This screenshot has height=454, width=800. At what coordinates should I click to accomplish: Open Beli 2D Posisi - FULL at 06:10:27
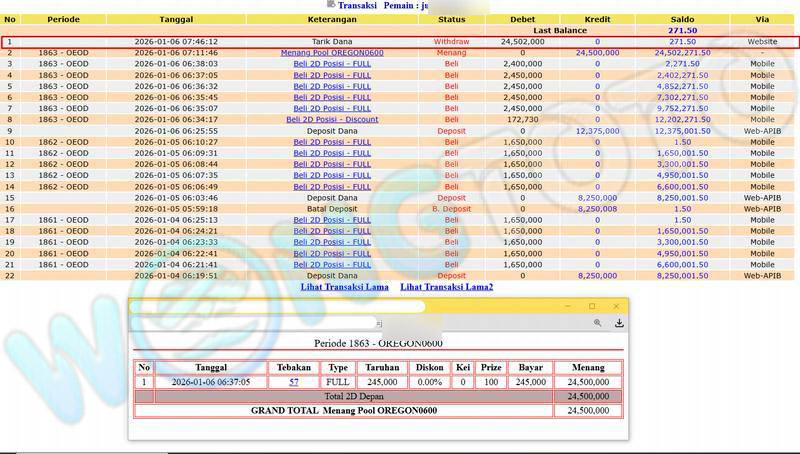point(331,142)
